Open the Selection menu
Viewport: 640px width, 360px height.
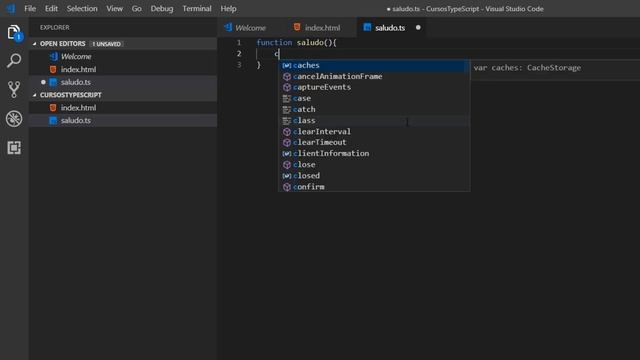pyautogui.click(x=82, y=9)
